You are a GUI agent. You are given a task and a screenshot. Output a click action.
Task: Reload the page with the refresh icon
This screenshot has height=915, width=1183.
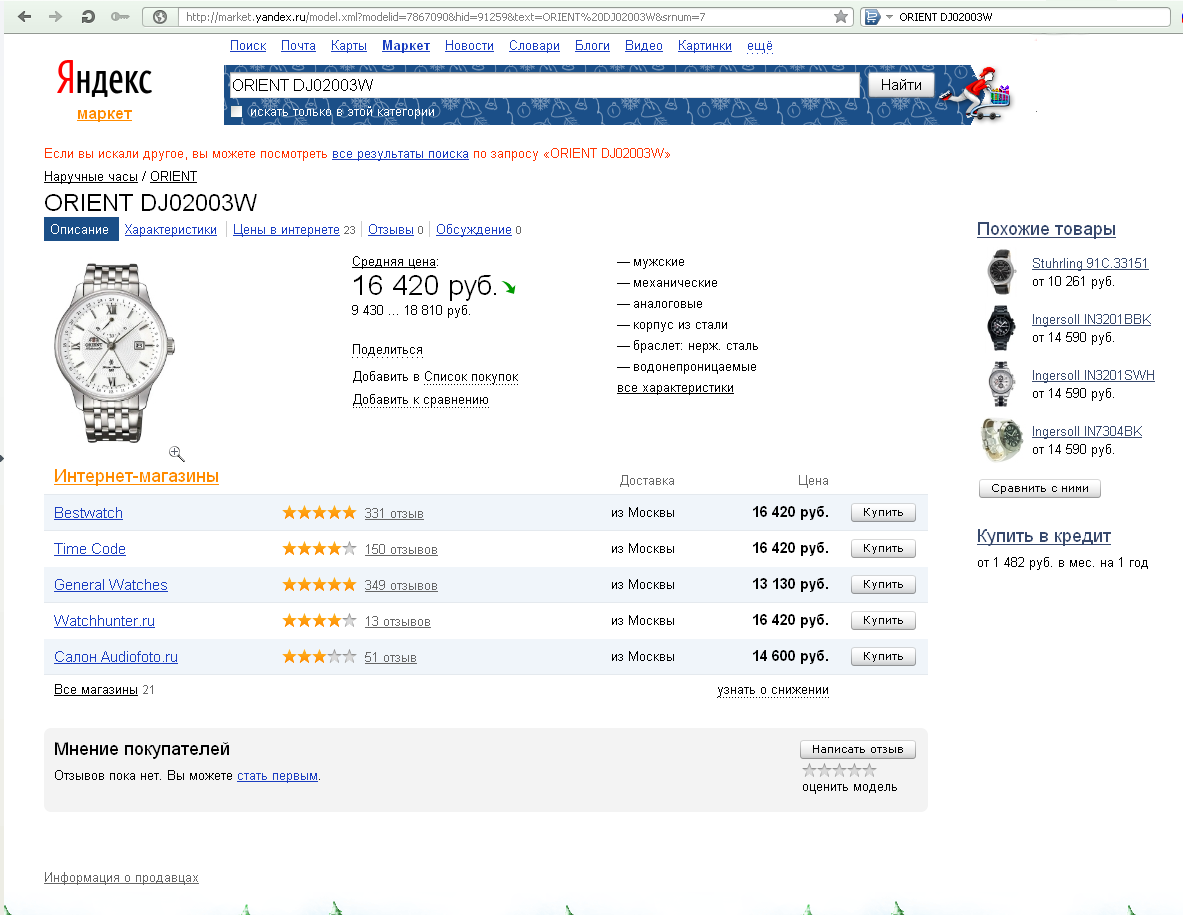[88, 17]
